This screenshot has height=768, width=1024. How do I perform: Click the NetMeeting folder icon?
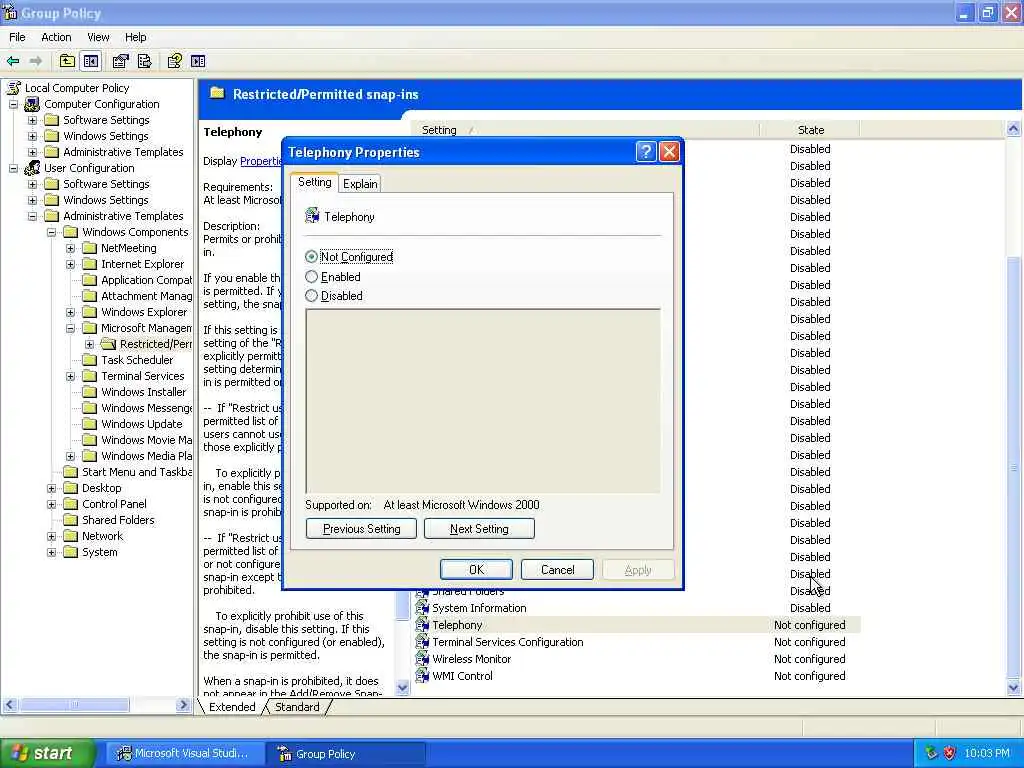coord(89,248)
